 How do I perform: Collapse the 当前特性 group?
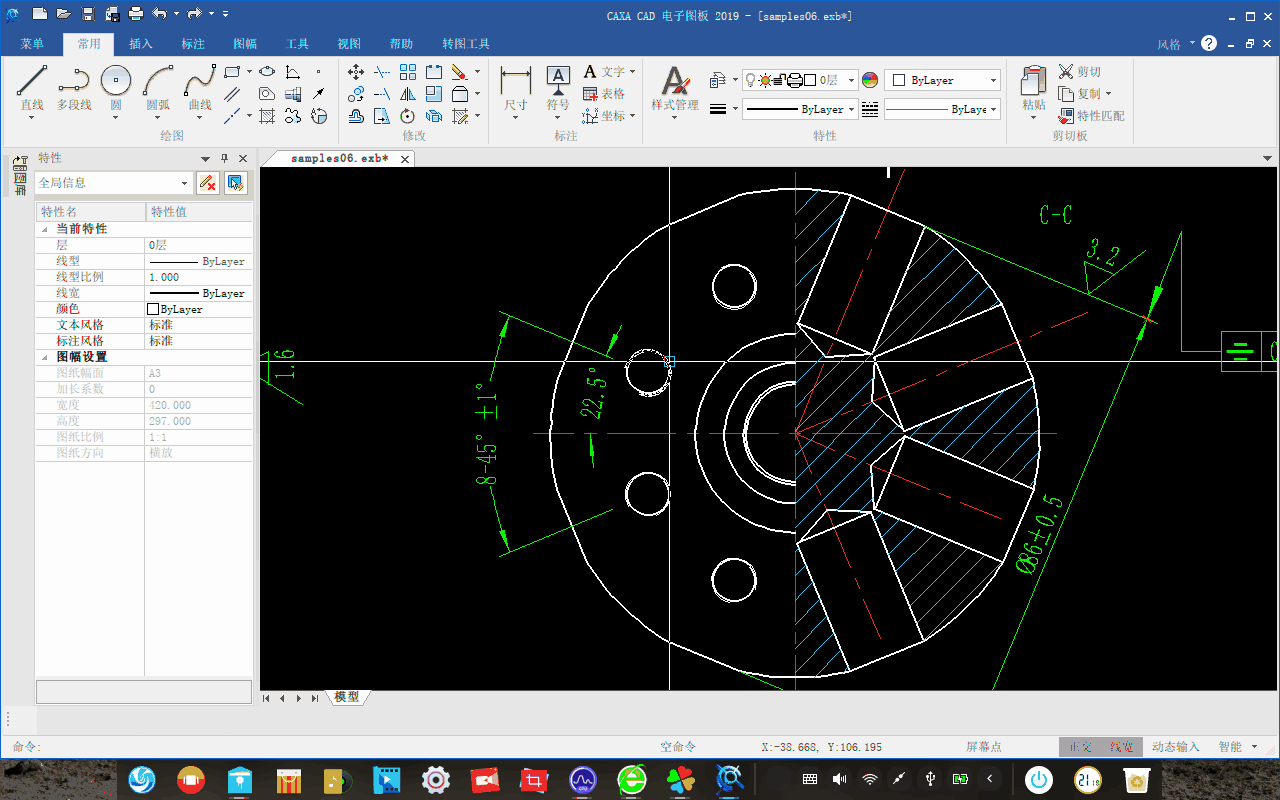[44, 229]
